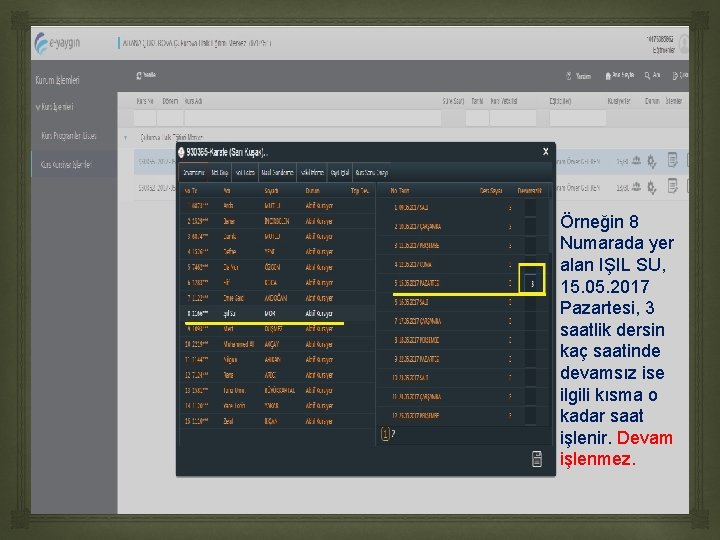This screenshot has height=540, width=720.
Task: Click the round icon beside the dialog title
Action: tap(181, 152)
